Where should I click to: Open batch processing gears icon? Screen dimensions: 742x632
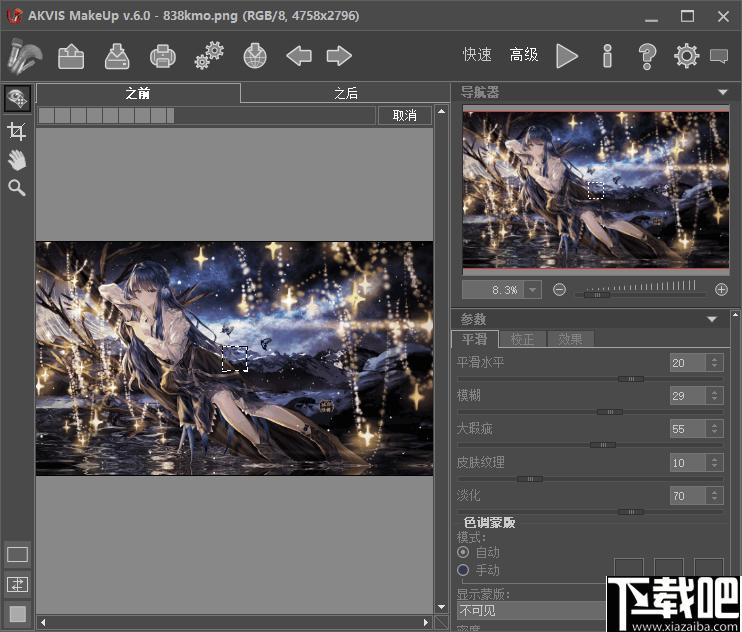tap(209, 56)
